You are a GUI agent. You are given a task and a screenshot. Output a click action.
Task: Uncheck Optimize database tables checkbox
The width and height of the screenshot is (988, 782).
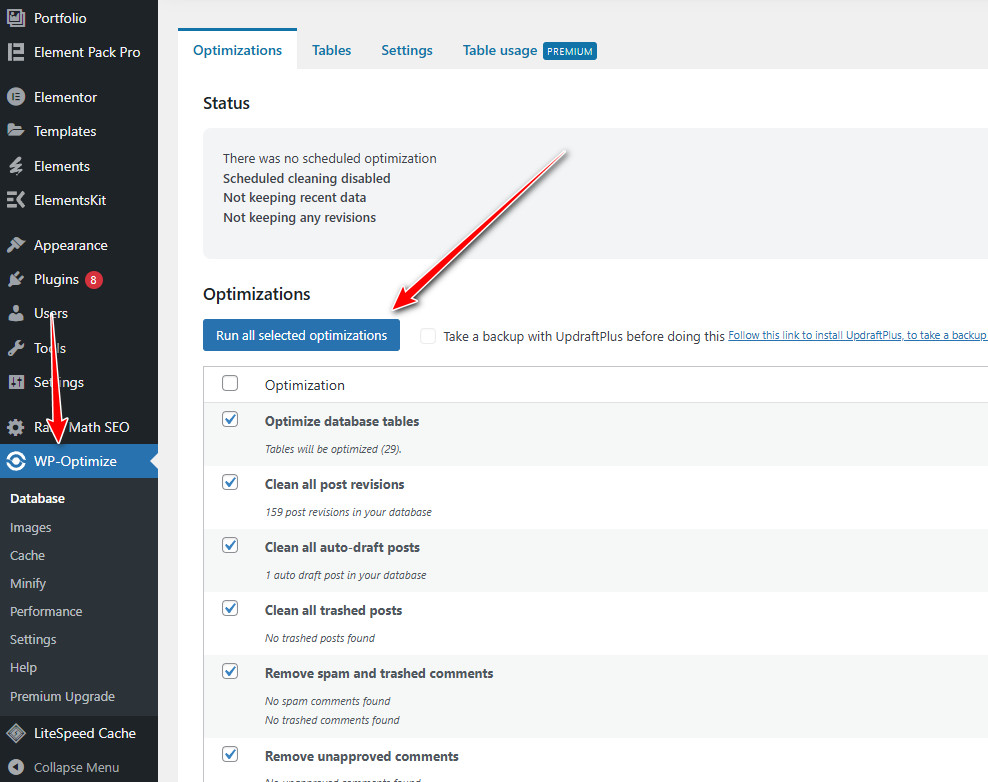point(230,420)
